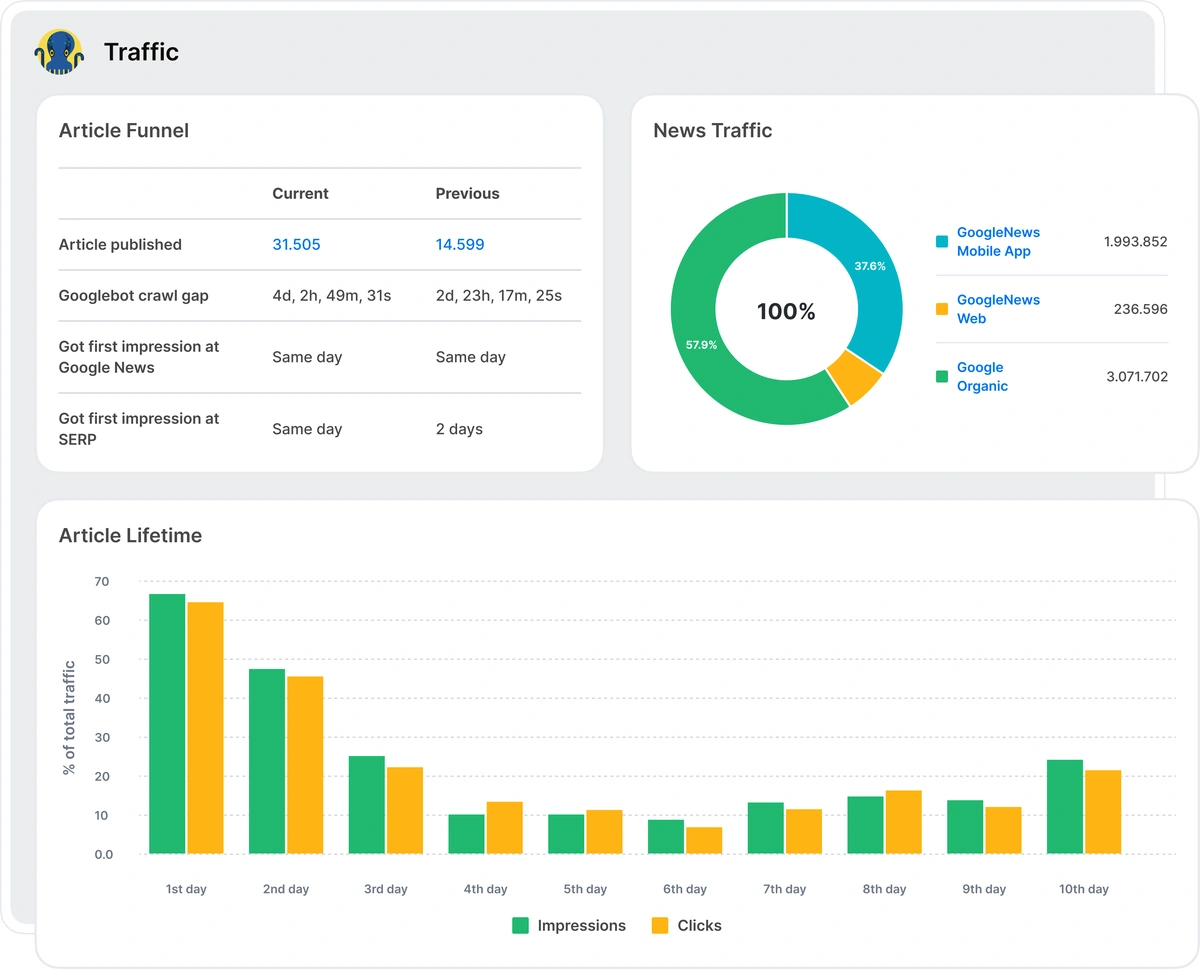Click the green Google Organic legend square
The image size is (1200, 969).
pyautogui.click(x=941, y=377)
